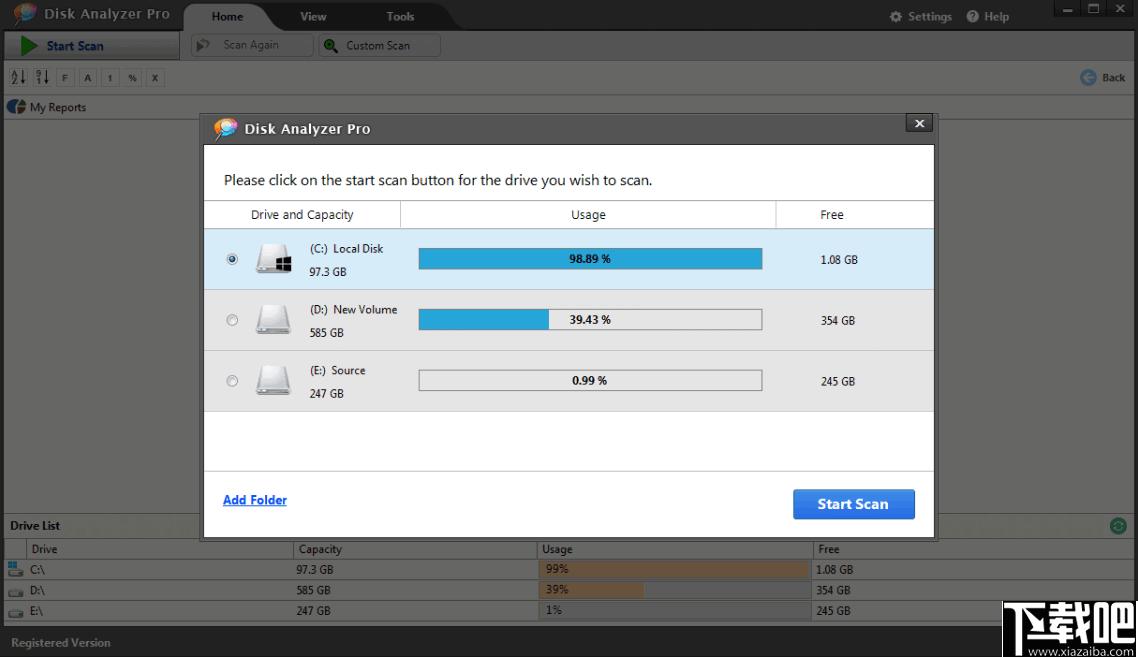Click the green refresh icon in Drive List
The image size is (1138, 657).
click(1118, 526)
